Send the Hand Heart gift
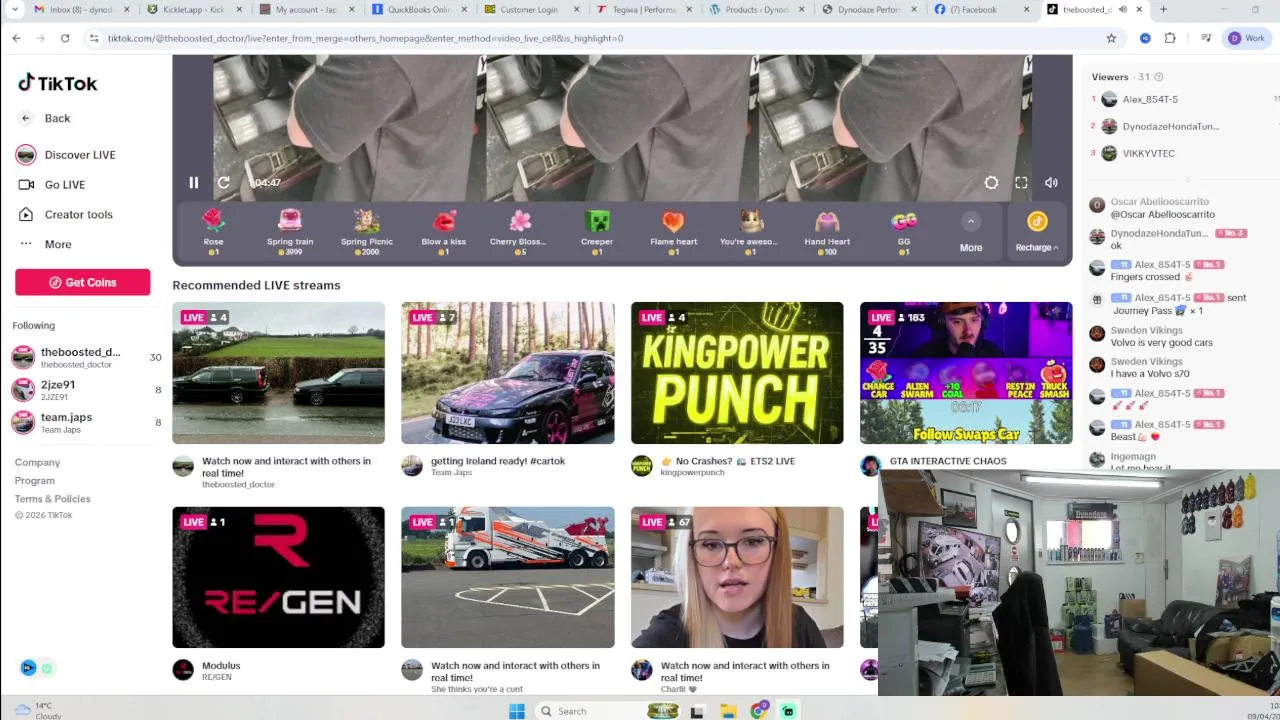The width and height of the screenshot is (1280, 720). coord(827,232)
